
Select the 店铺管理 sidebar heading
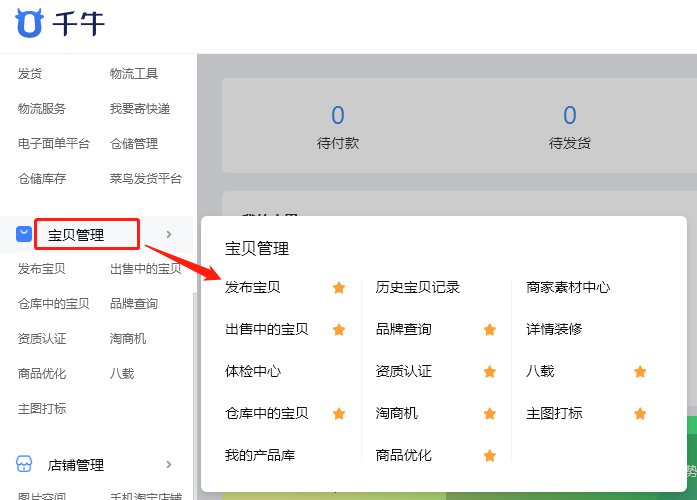(76, 465)
